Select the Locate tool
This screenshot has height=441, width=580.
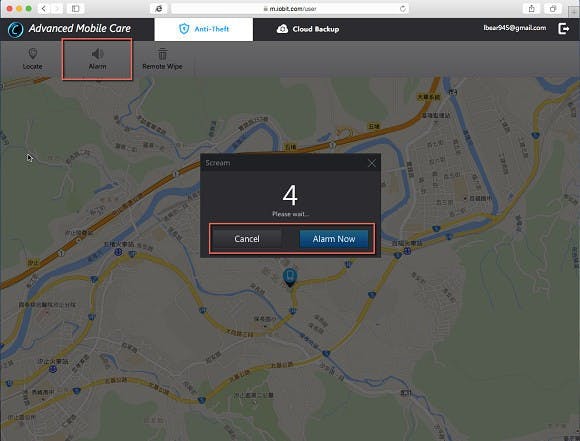[x=33, y=59]
